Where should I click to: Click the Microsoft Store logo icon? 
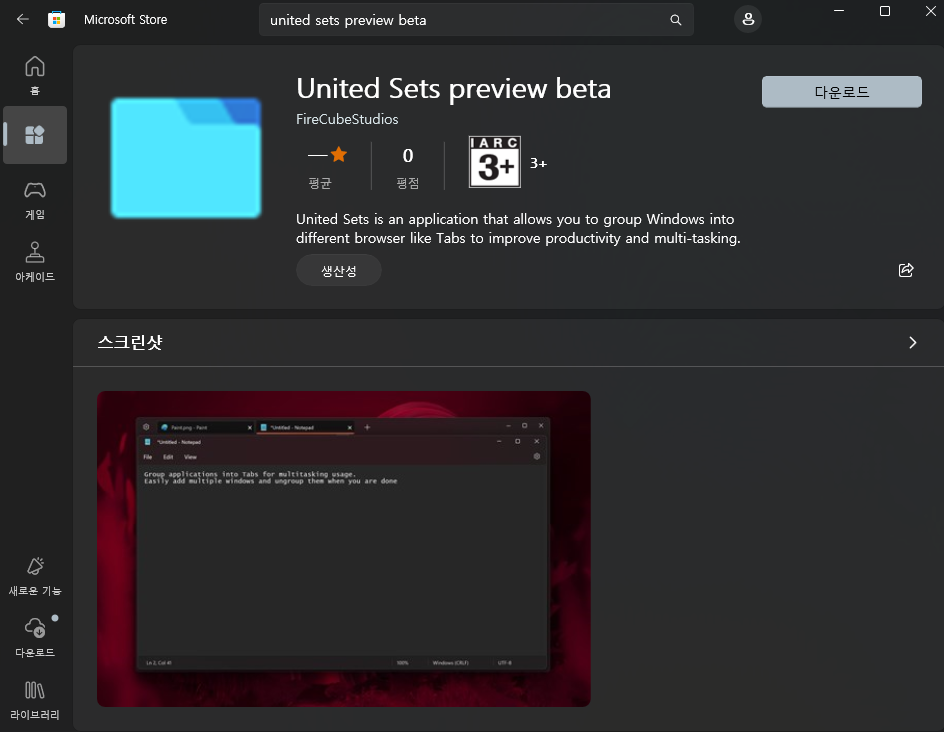tap(57, 20)
